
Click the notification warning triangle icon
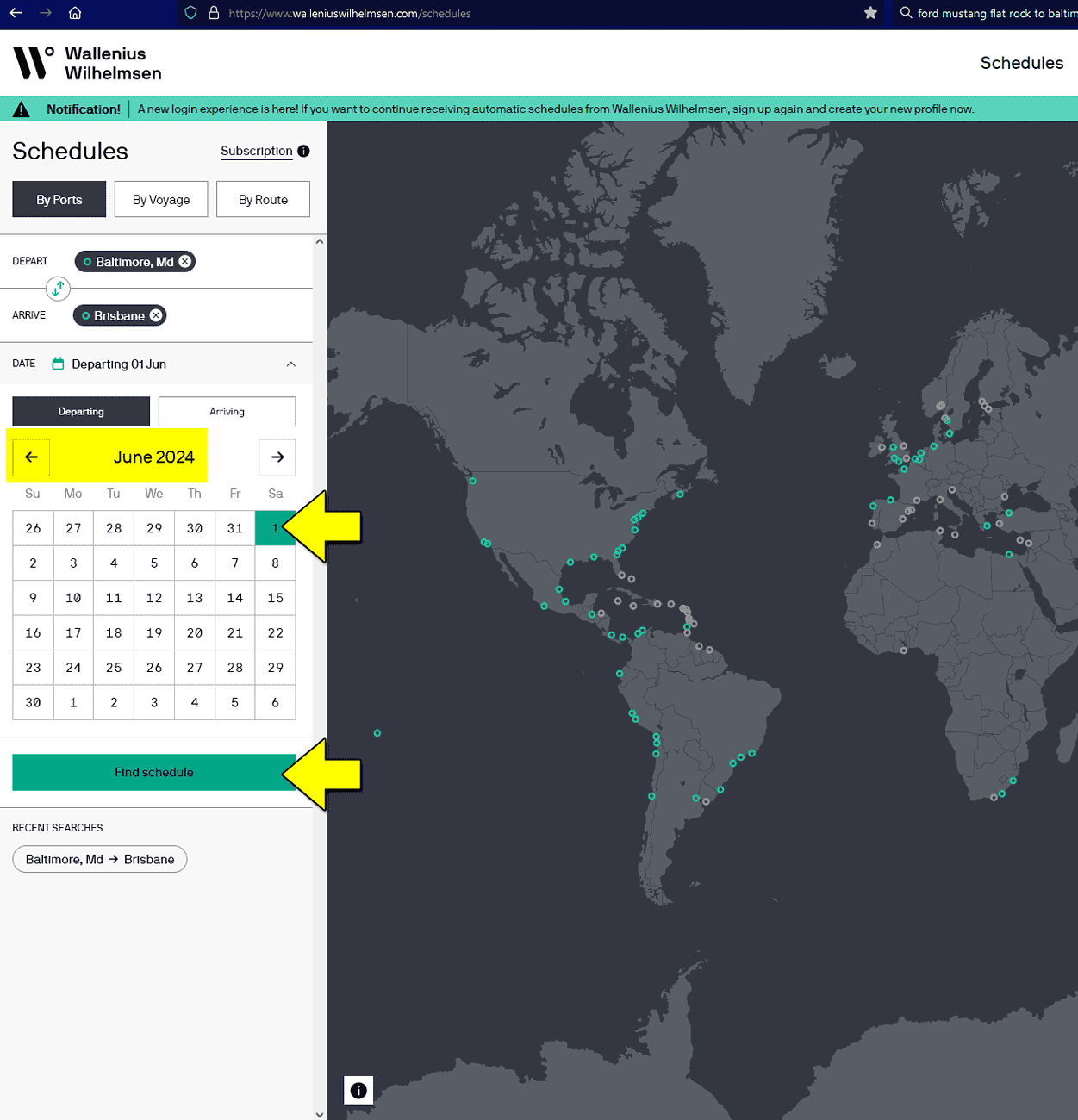coord(22,109)
